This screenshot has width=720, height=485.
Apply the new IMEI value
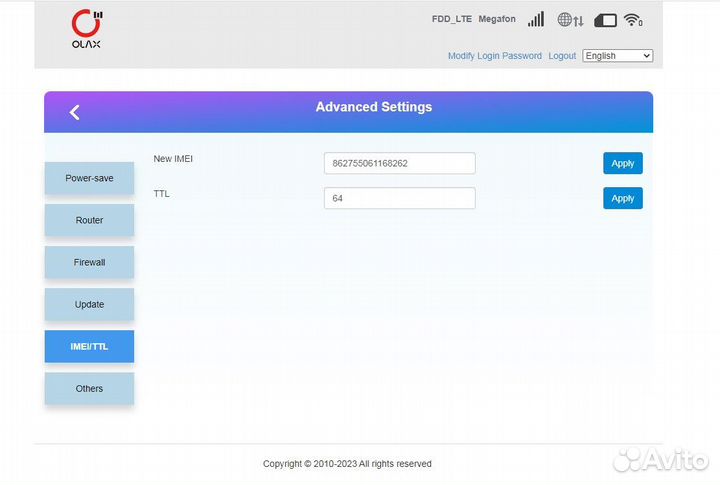point(622,163)
